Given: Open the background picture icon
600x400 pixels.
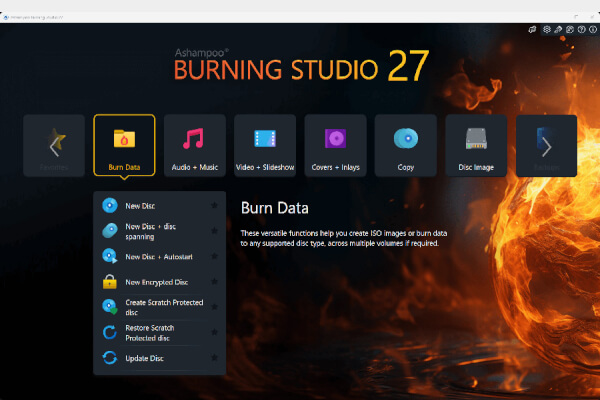Looking at the screenshot, I should [x=570, y=29].
